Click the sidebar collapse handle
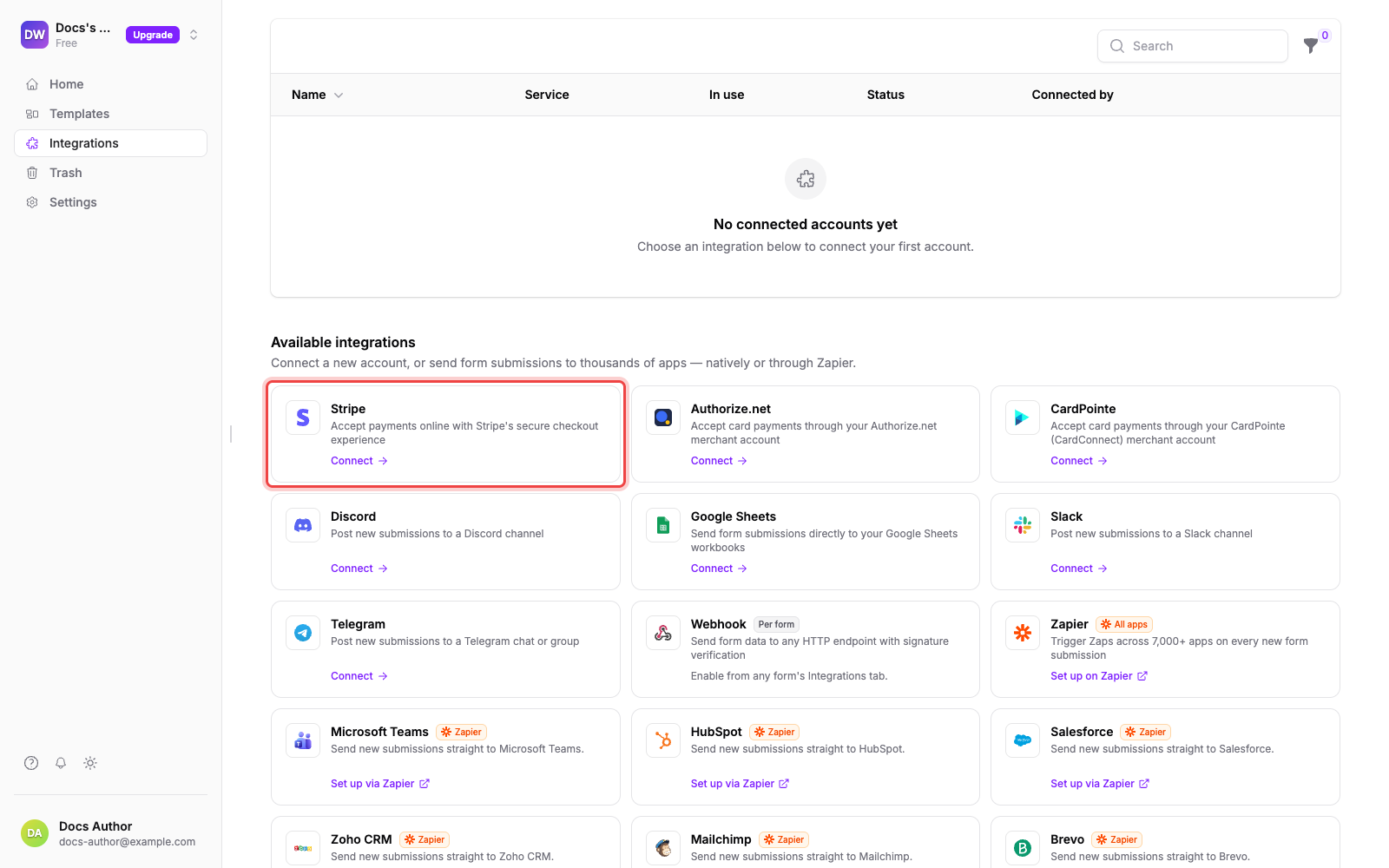Viewport: 1389px width, 868px height. (231, 434)
